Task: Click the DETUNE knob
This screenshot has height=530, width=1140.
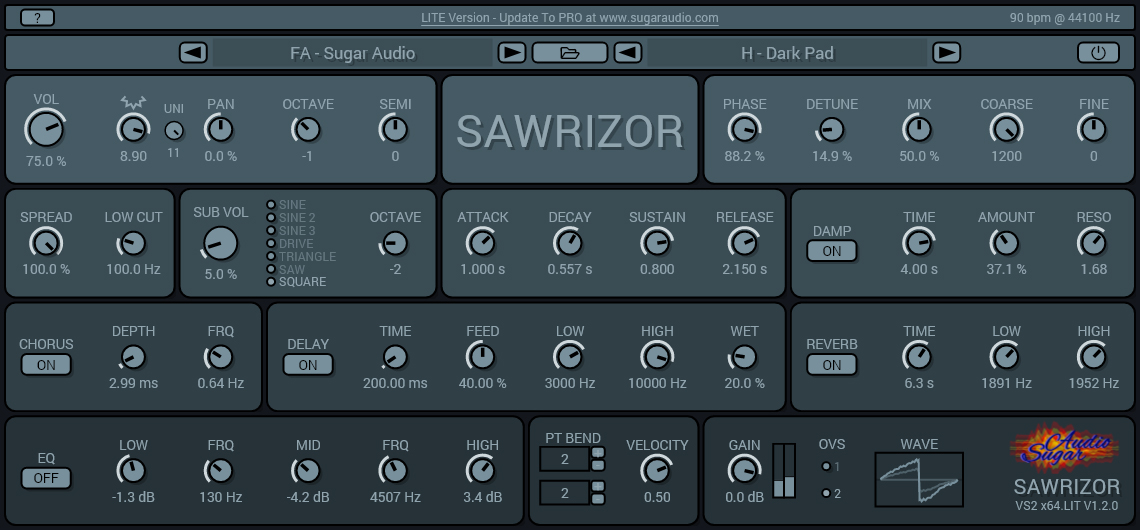Action: [x=831, y=129]
